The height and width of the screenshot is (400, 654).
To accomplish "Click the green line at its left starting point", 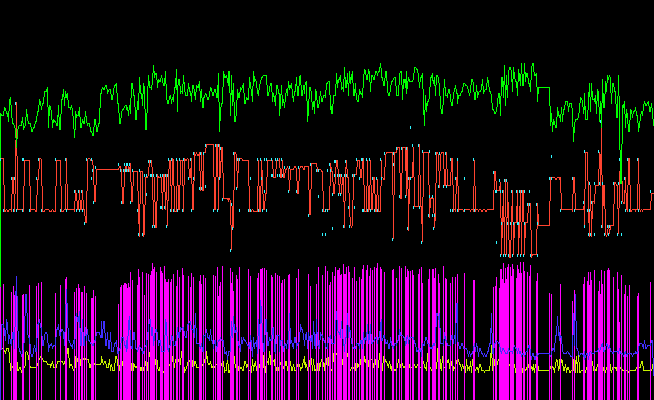I will click(4, 112).
